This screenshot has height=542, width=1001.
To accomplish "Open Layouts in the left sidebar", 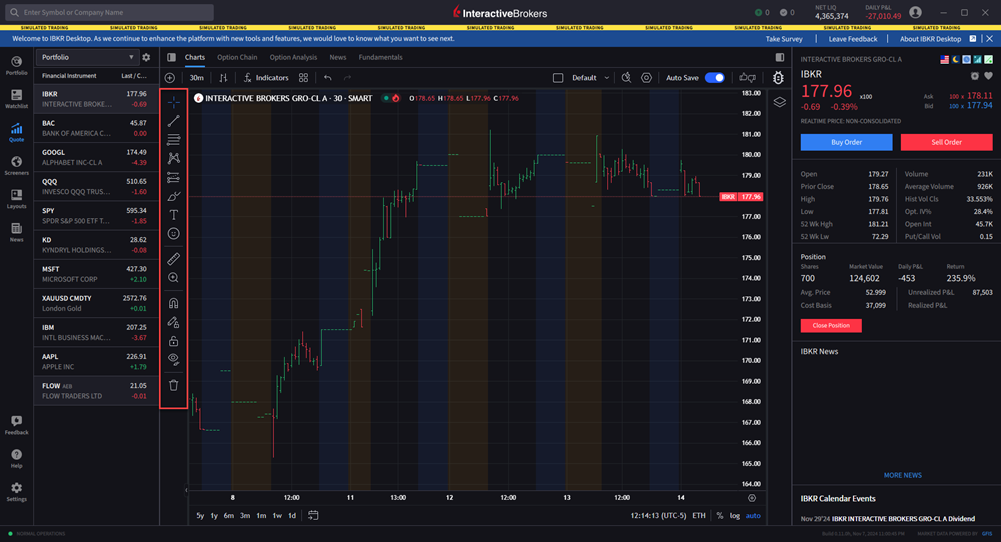I will 17,199.
